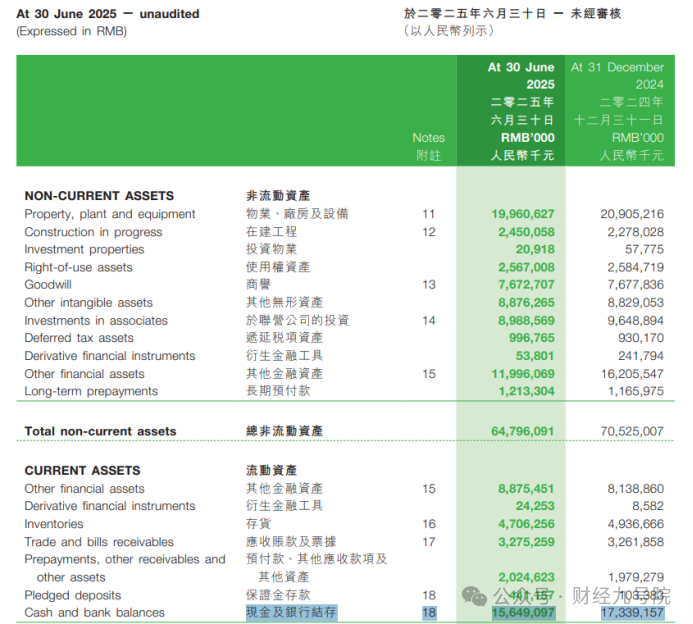The width and height of the screenshot is (693, 624).
Task: Click '(Expressed in RMB)' subtitle
Action: click(x=72, y=31)
